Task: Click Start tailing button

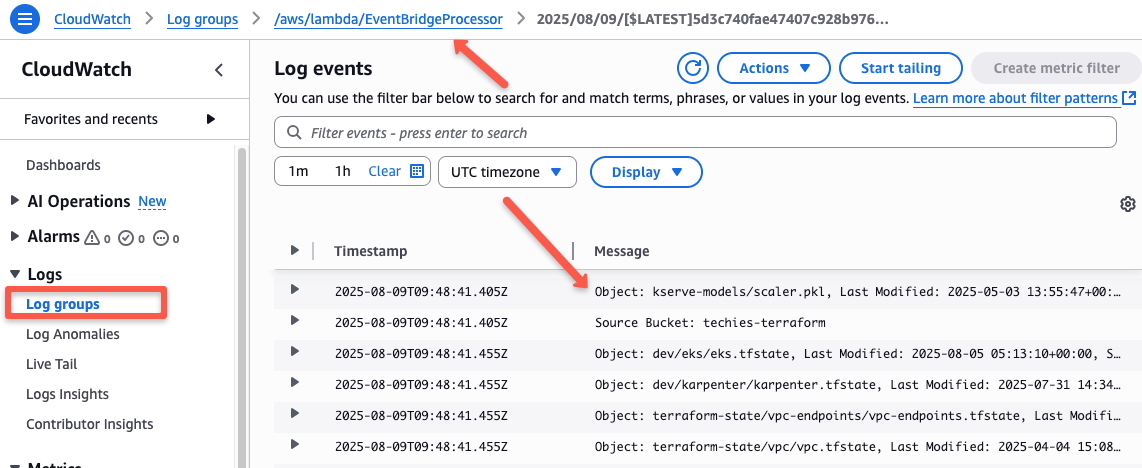Action: click(x=901, y=68)
